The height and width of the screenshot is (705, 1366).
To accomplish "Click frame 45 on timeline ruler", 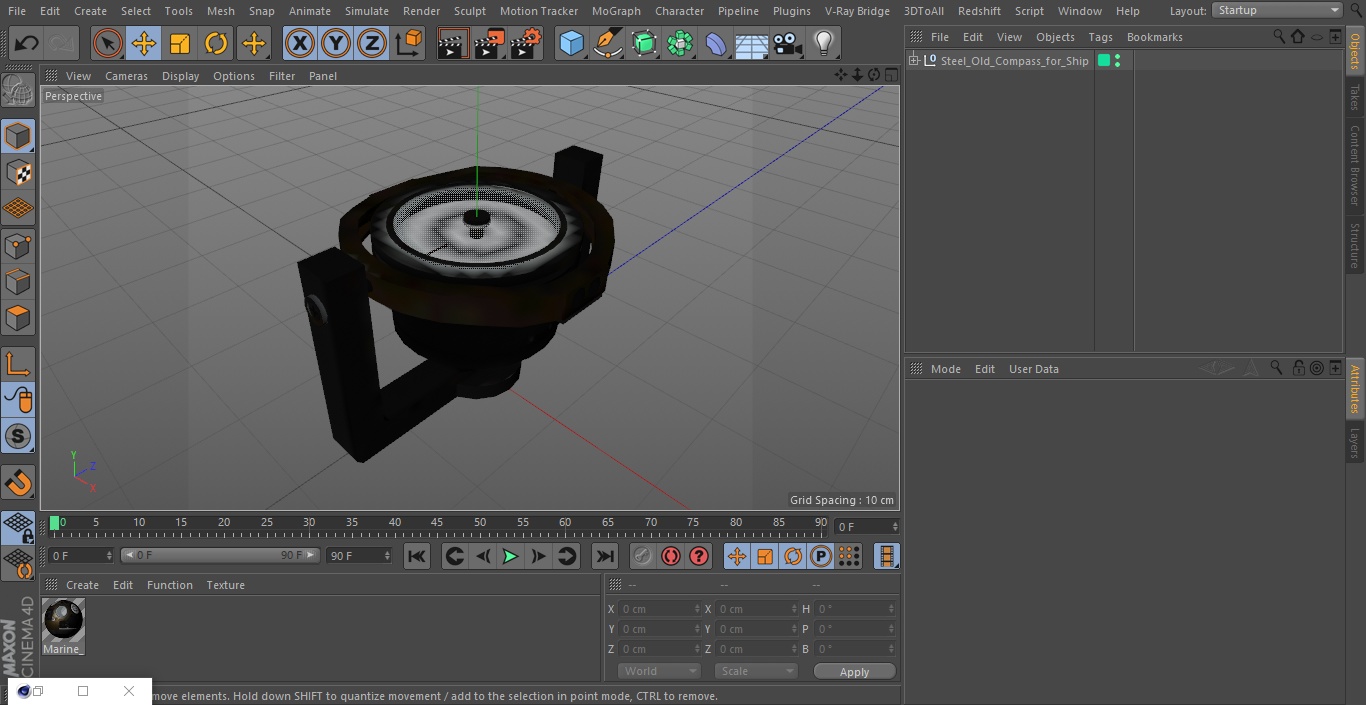I will (x=437, y=522).
